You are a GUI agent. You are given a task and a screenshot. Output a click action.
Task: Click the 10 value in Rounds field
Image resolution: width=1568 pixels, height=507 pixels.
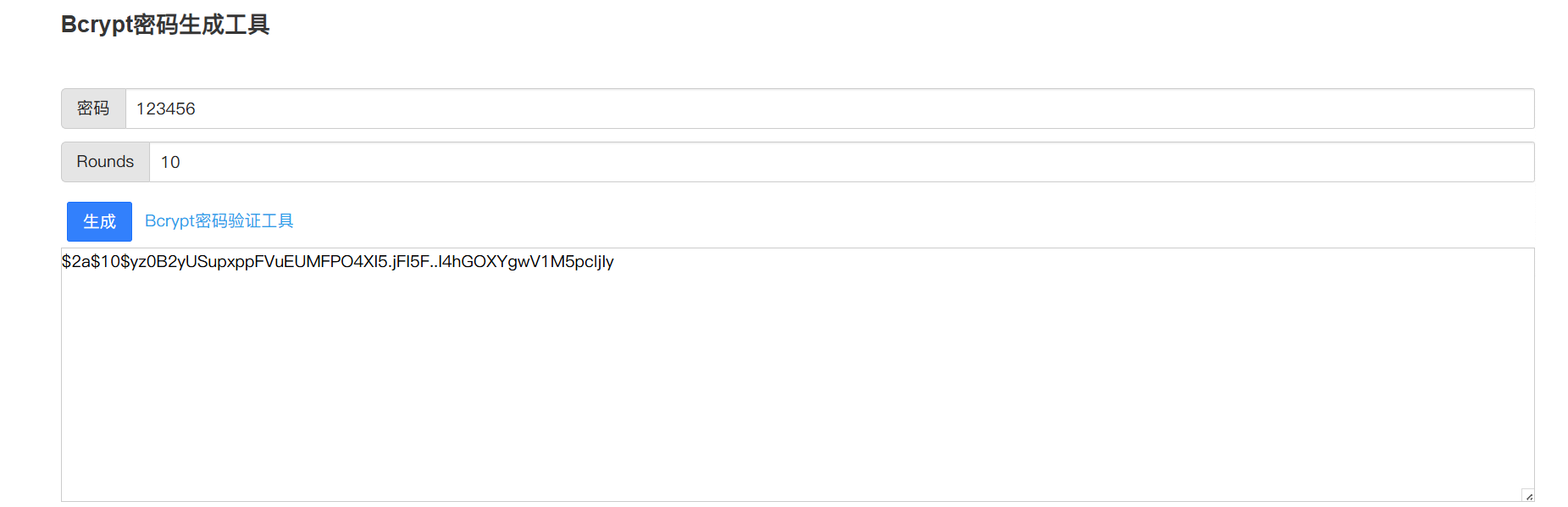click(x=170, y=162)
